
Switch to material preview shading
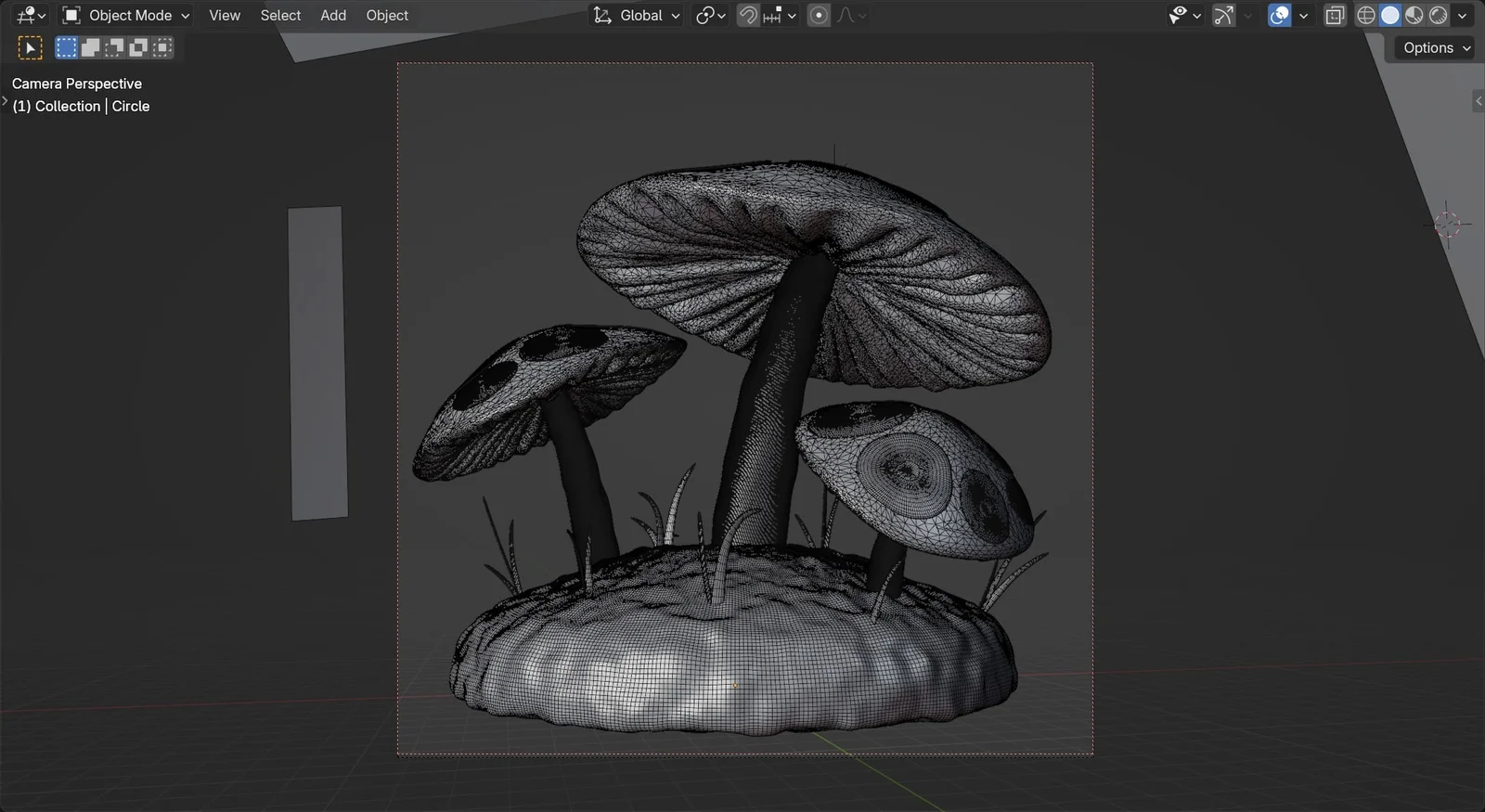[1414, 15]
